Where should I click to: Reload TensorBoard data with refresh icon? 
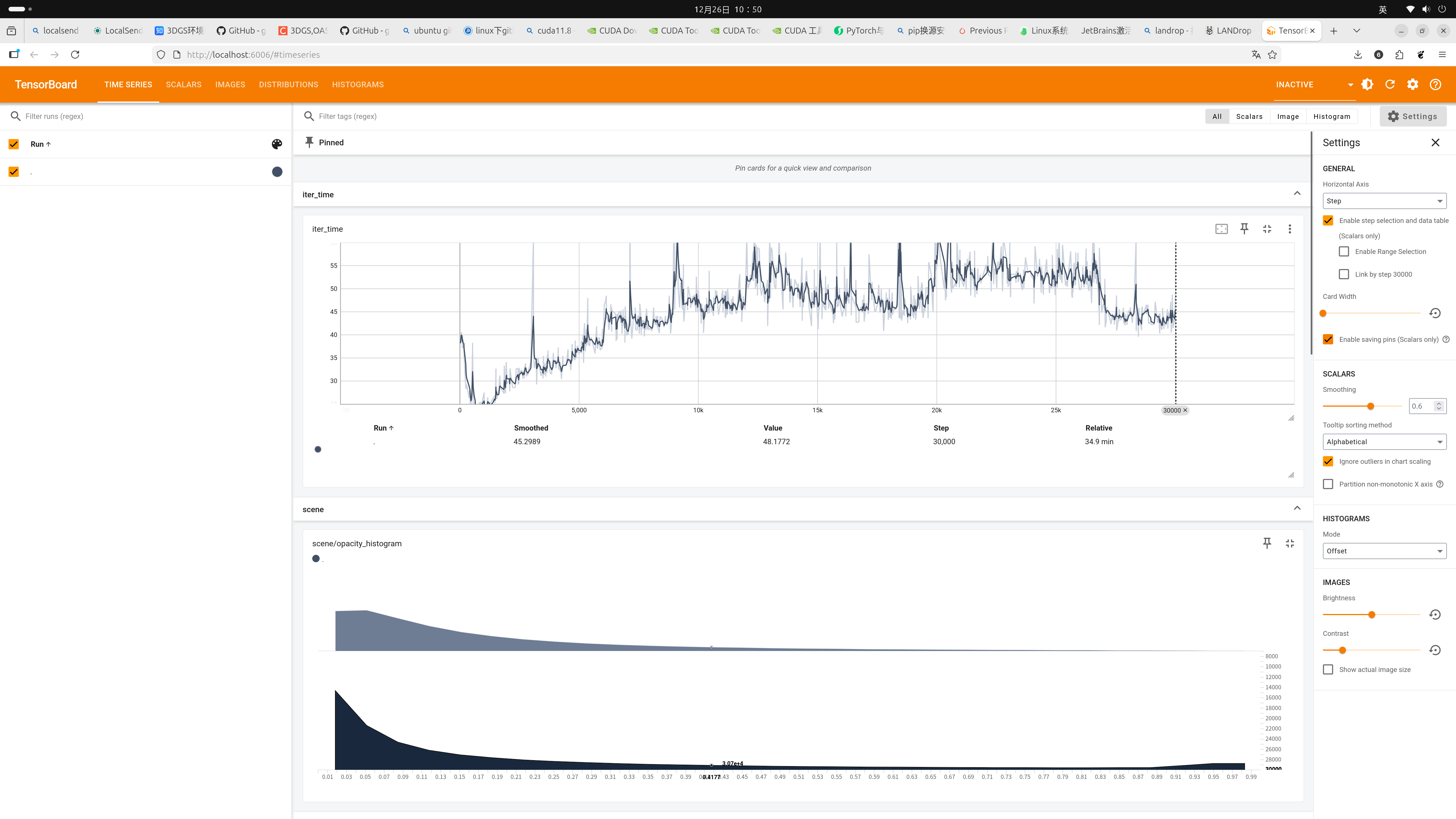coord(1390,84)
